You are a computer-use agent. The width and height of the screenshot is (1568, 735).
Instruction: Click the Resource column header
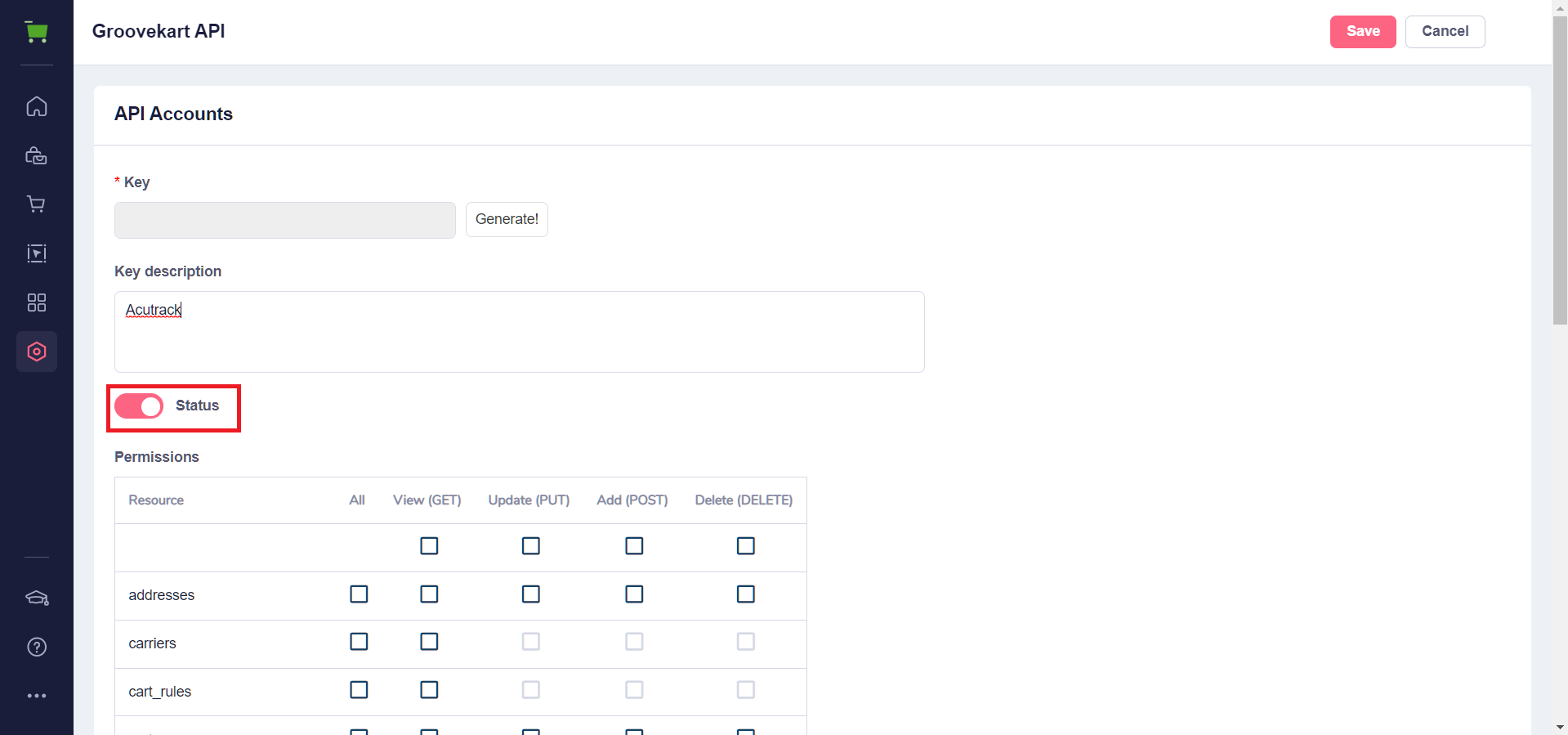point(156,500)
